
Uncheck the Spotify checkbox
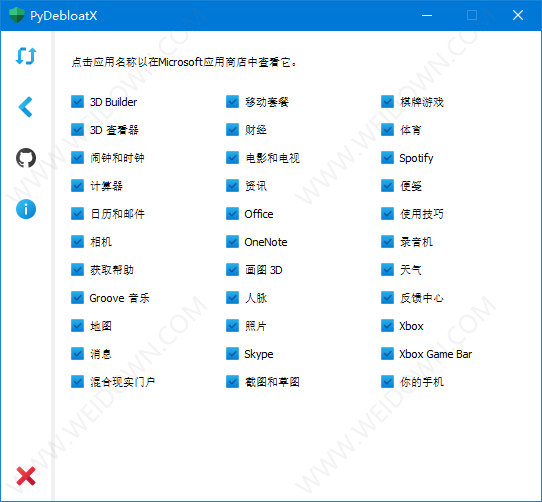tap(387, 158)
